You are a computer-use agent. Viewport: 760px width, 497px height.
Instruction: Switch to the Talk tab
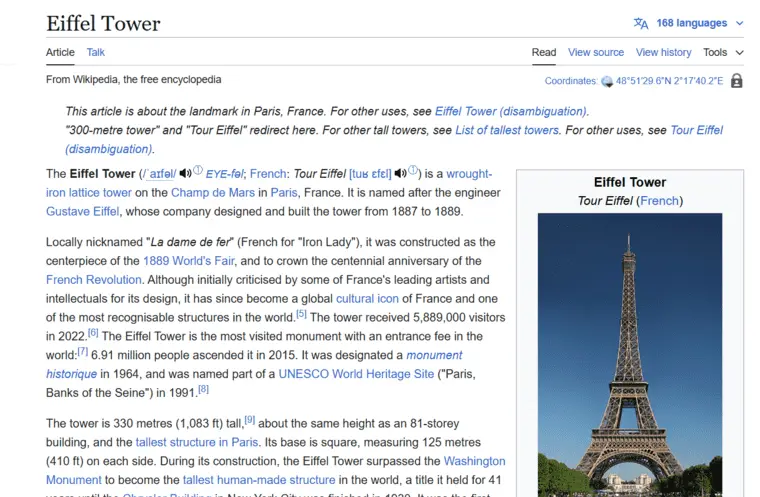(95, 52)
